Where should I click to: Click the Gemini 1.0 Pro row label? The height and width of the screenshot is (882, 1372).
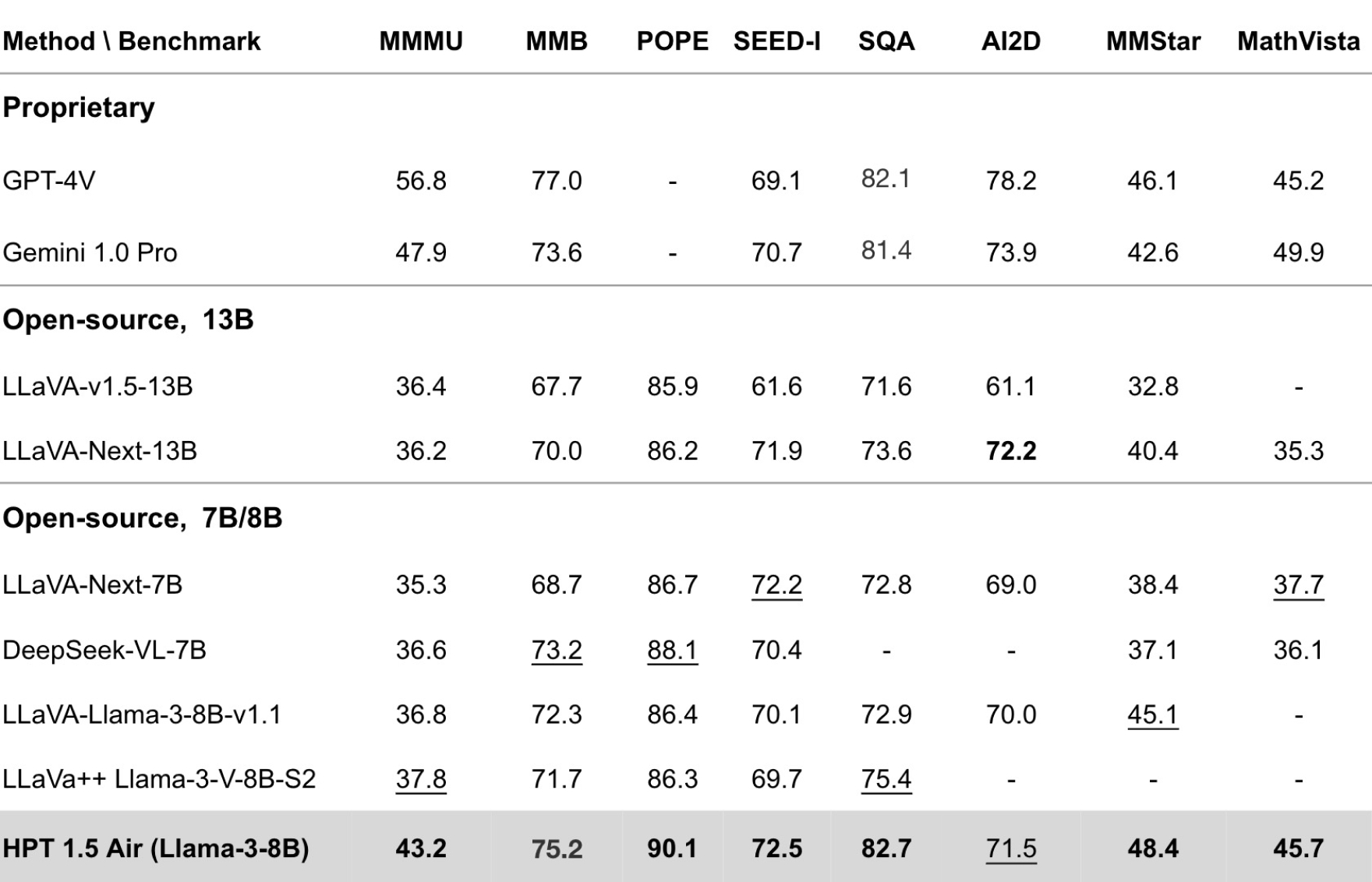click(x=90, y=252)
